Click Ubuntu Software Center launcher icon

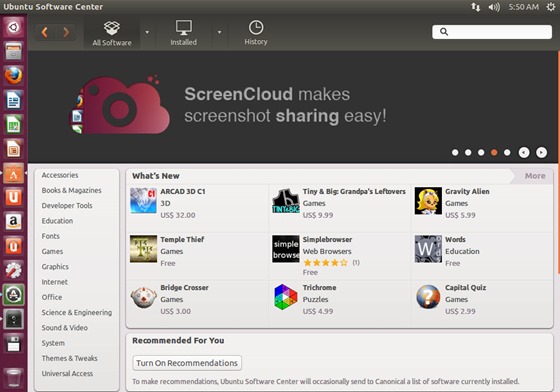click(x=14, y=174)
